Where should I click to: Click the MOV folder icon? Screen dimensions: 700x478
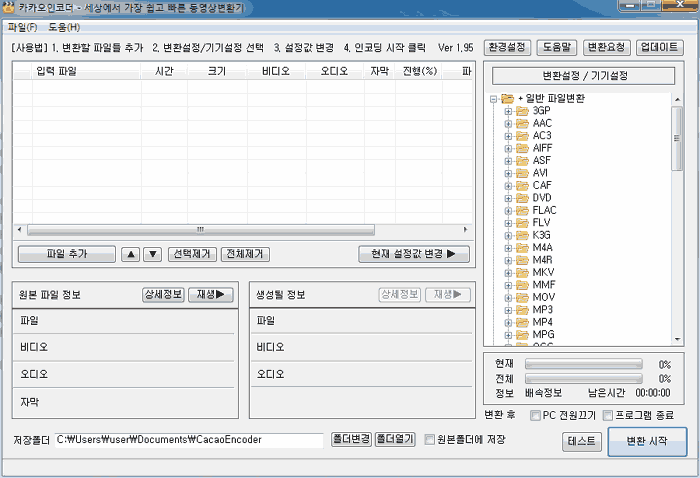coord(522,298)
